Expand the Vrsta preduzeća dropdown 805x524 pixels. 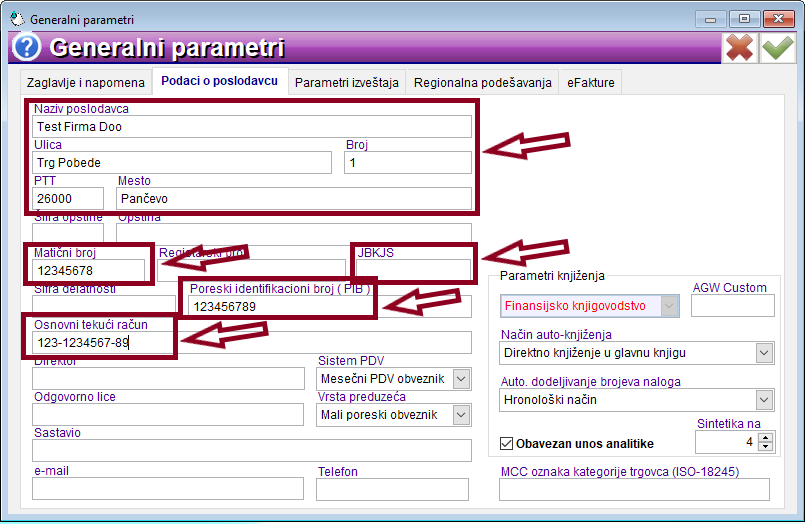(461, 415)
